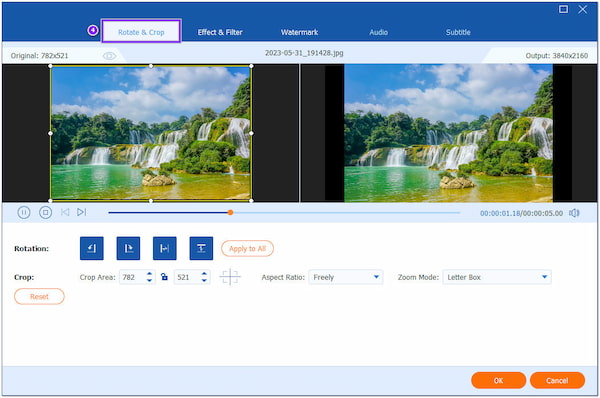The image size is (600, 398).
Task: Switch to the Rotate & Crop tab
Action: (x=141, y=31)
